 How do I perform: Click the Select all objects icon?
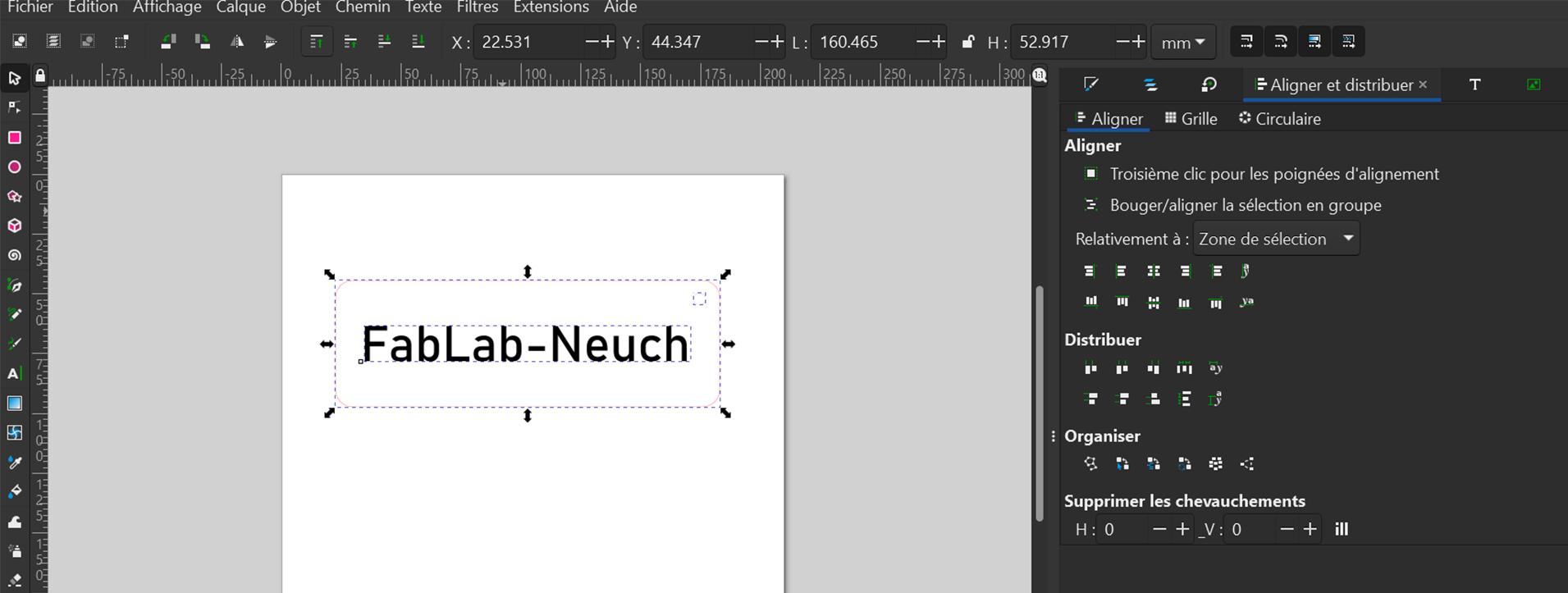(x=20, y=41)
